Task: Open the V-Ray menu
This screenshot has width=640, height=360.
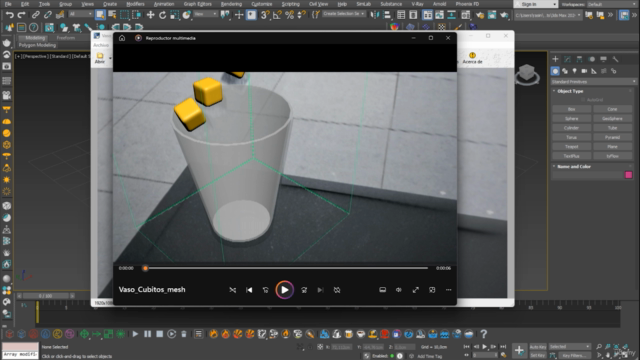Action: 417,4
